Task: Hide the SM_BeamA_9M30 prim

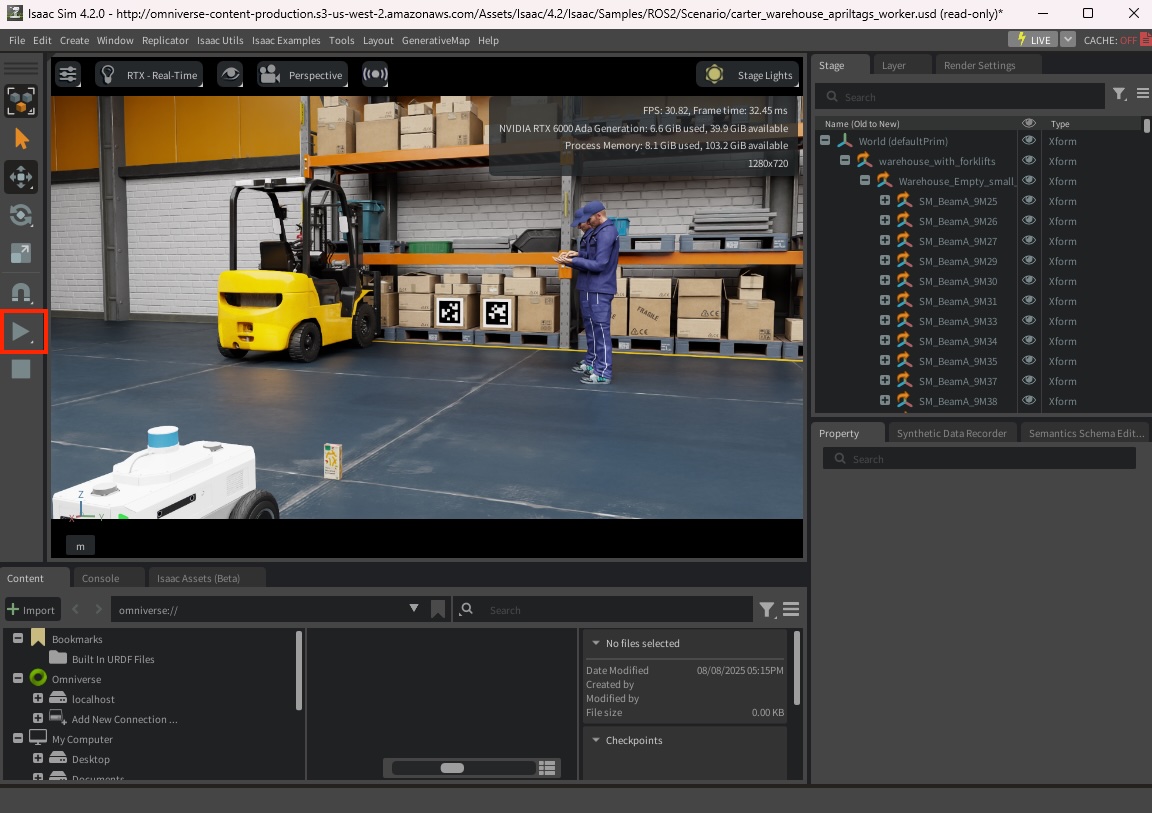Action: (x=1029, y=281)
